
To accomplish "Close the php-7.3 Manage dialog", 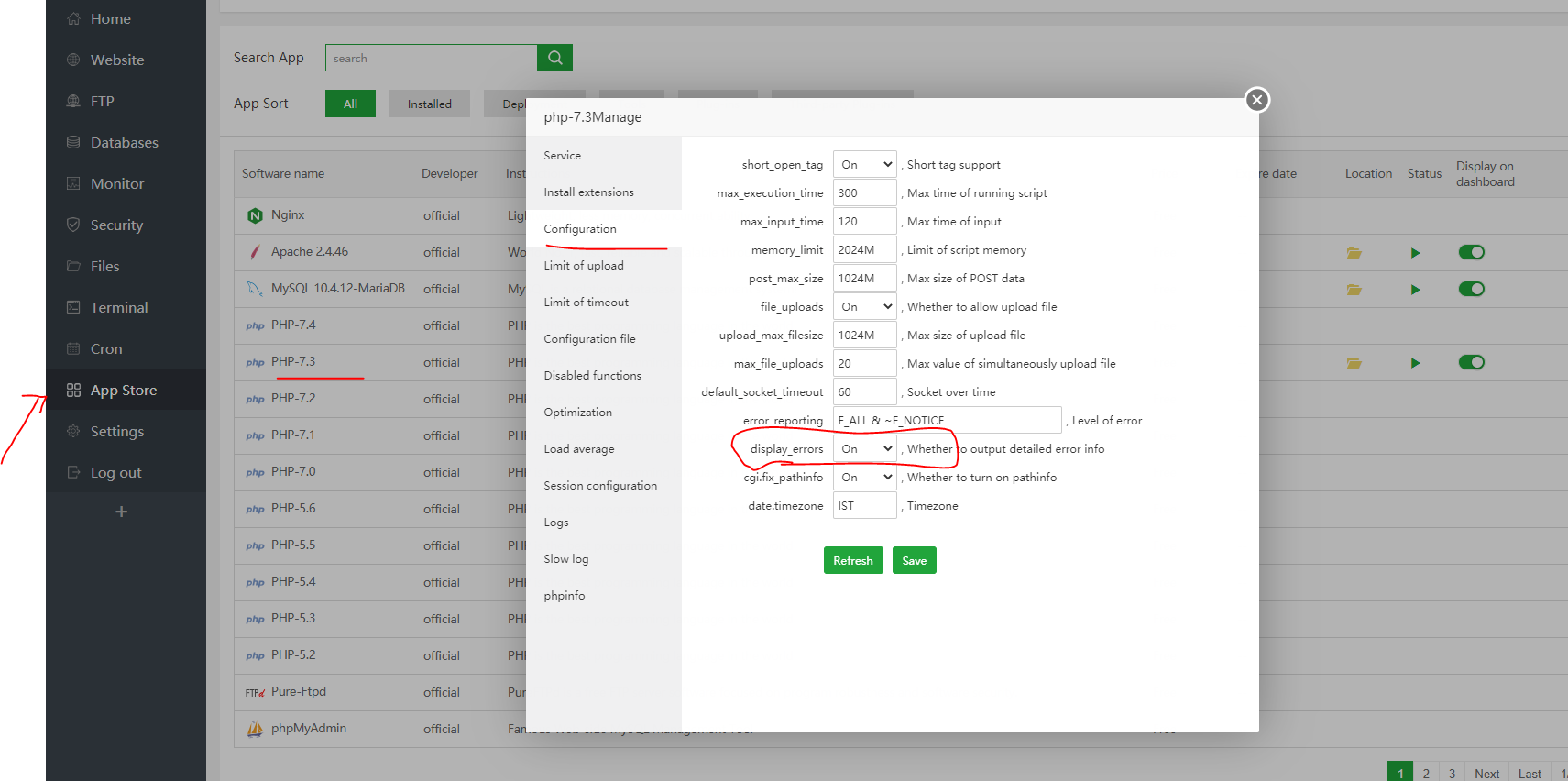I will pos(1256,100).
